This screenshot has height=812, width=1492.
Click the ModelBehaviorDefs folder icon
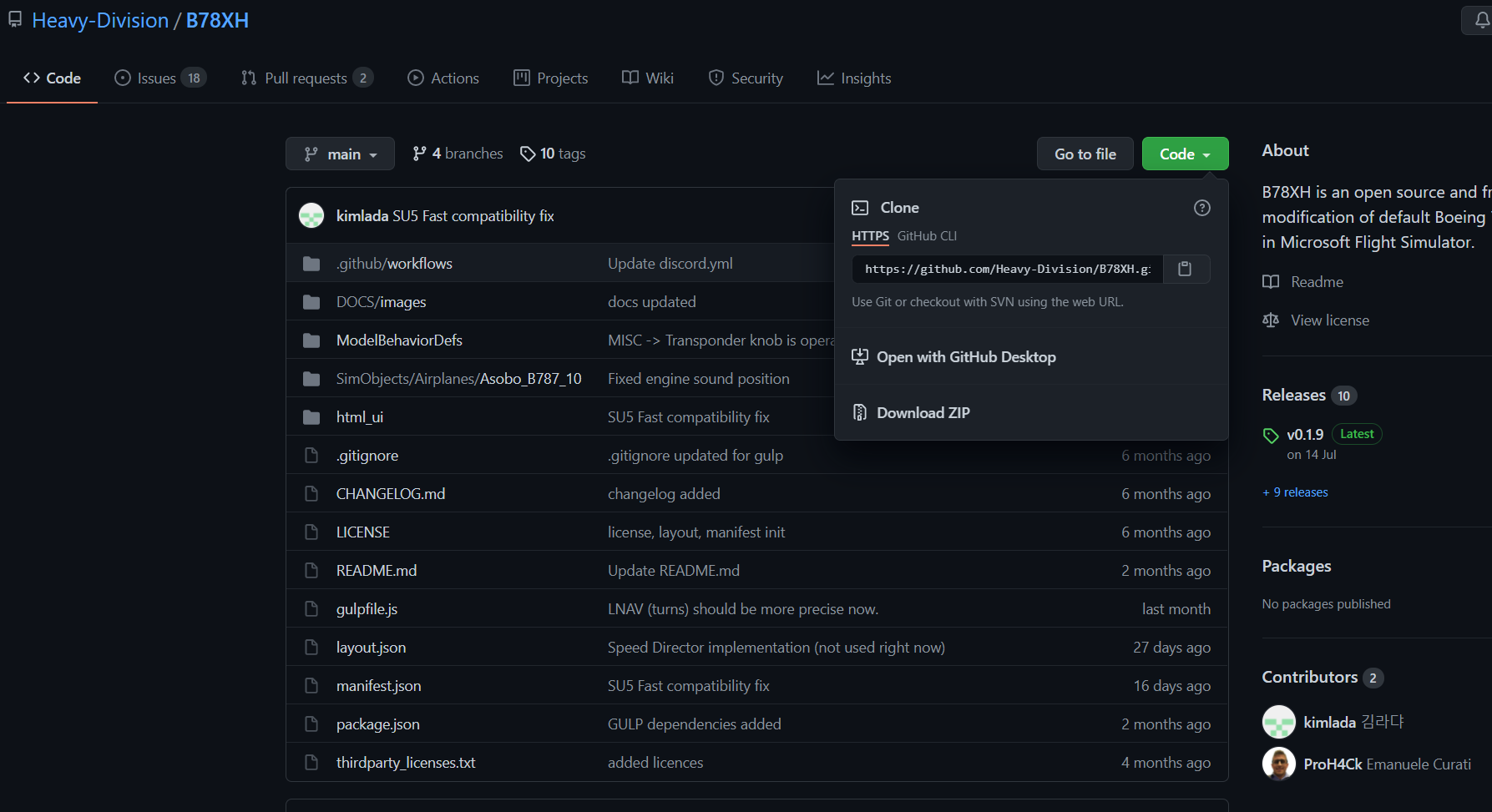point(311,340)
